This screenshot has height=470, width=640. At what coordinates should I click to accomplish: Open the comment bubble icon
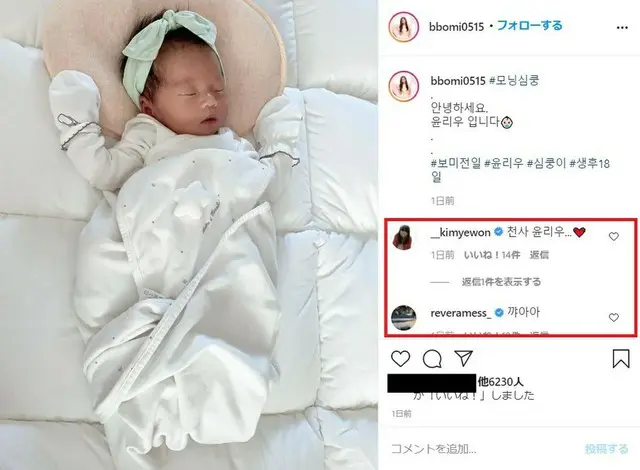(x=432, y=359)
